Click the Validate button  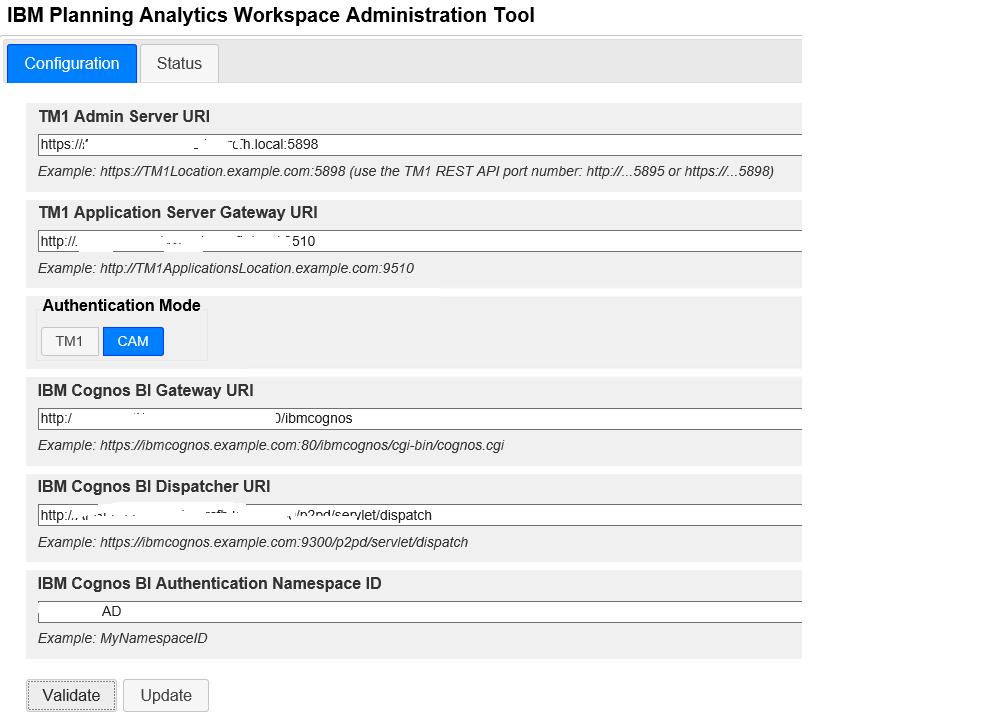[x=71, y=696]
